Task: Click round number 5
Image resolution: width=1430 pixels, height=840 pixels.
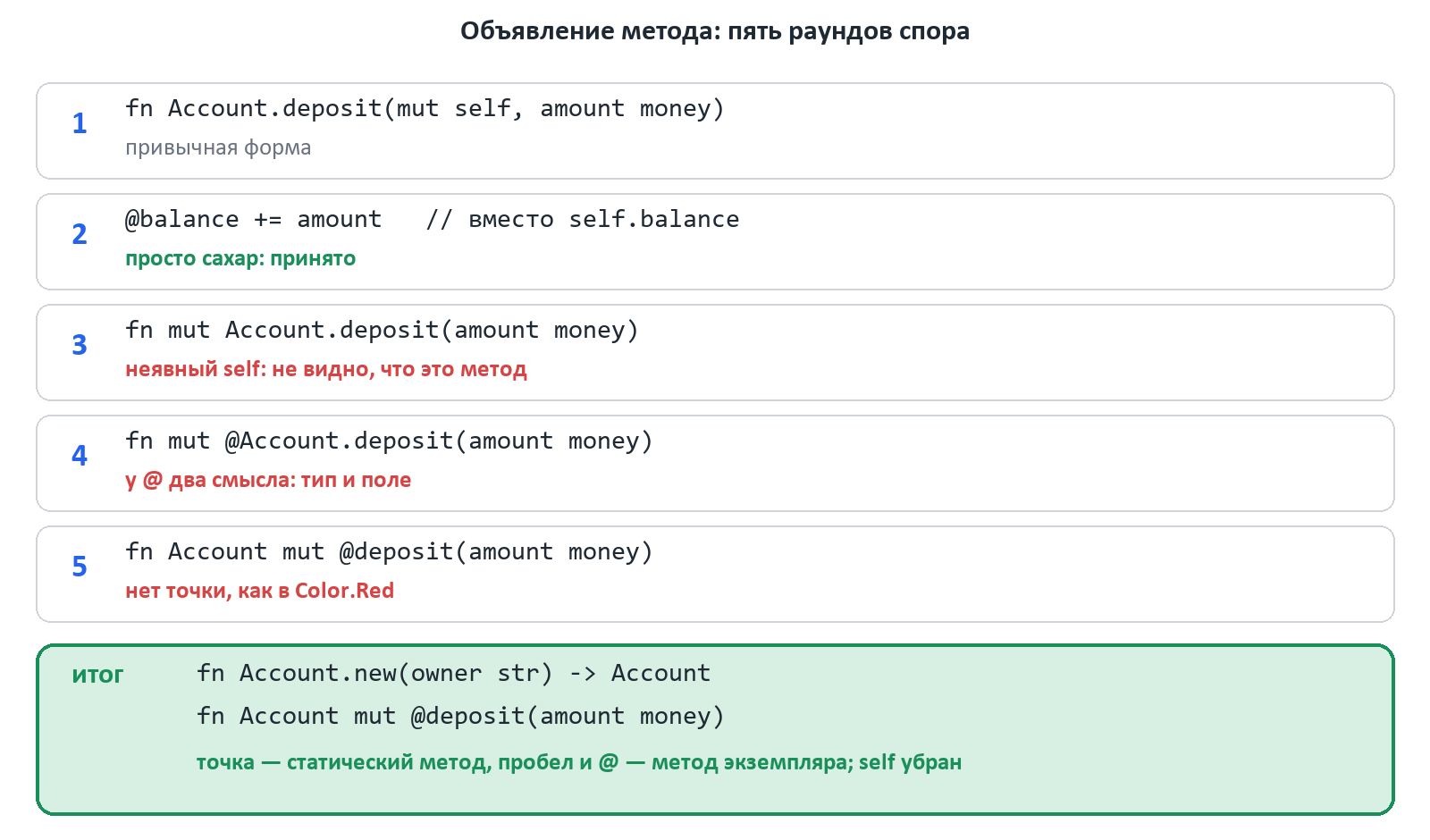Action: pyautogui.click(x=80, y=567)
